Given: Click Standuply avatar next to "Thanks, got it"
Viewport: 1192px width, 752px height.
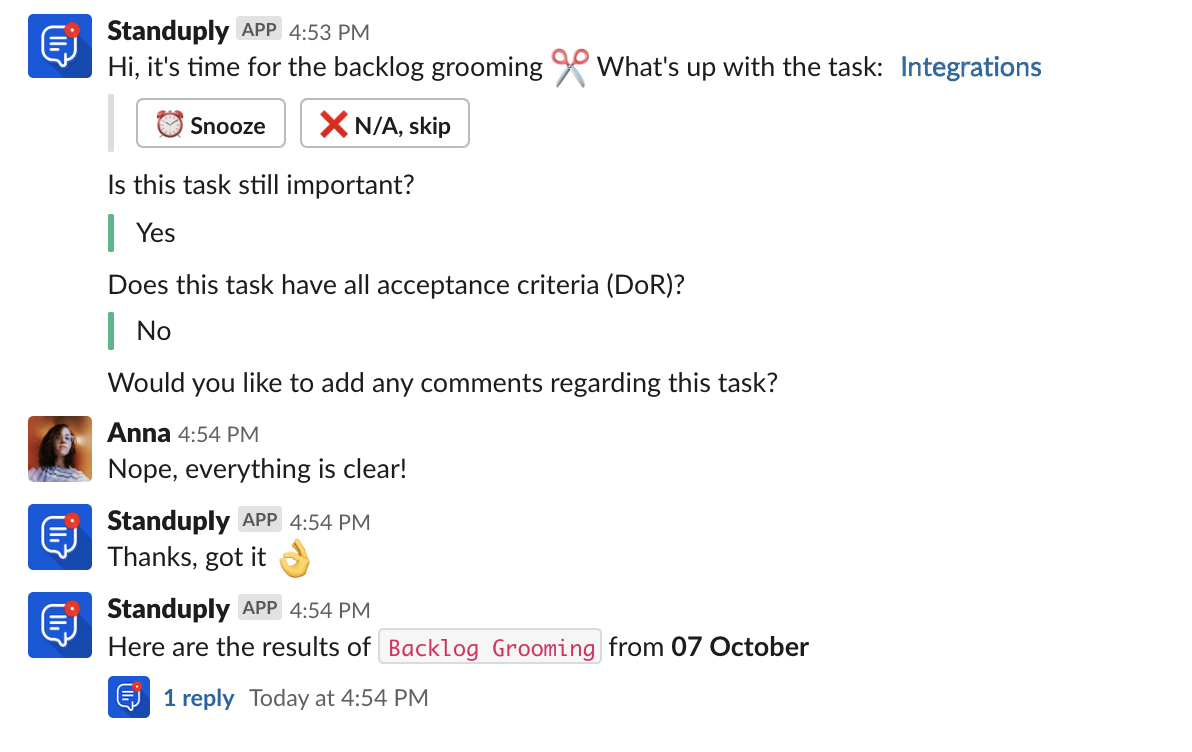Looking at the screenshot, I should [x=60, y=537].
